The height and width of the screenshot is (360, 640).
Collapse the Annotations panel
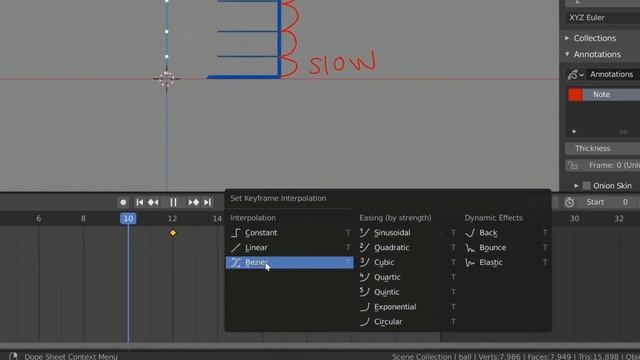[x=567, y=54]
